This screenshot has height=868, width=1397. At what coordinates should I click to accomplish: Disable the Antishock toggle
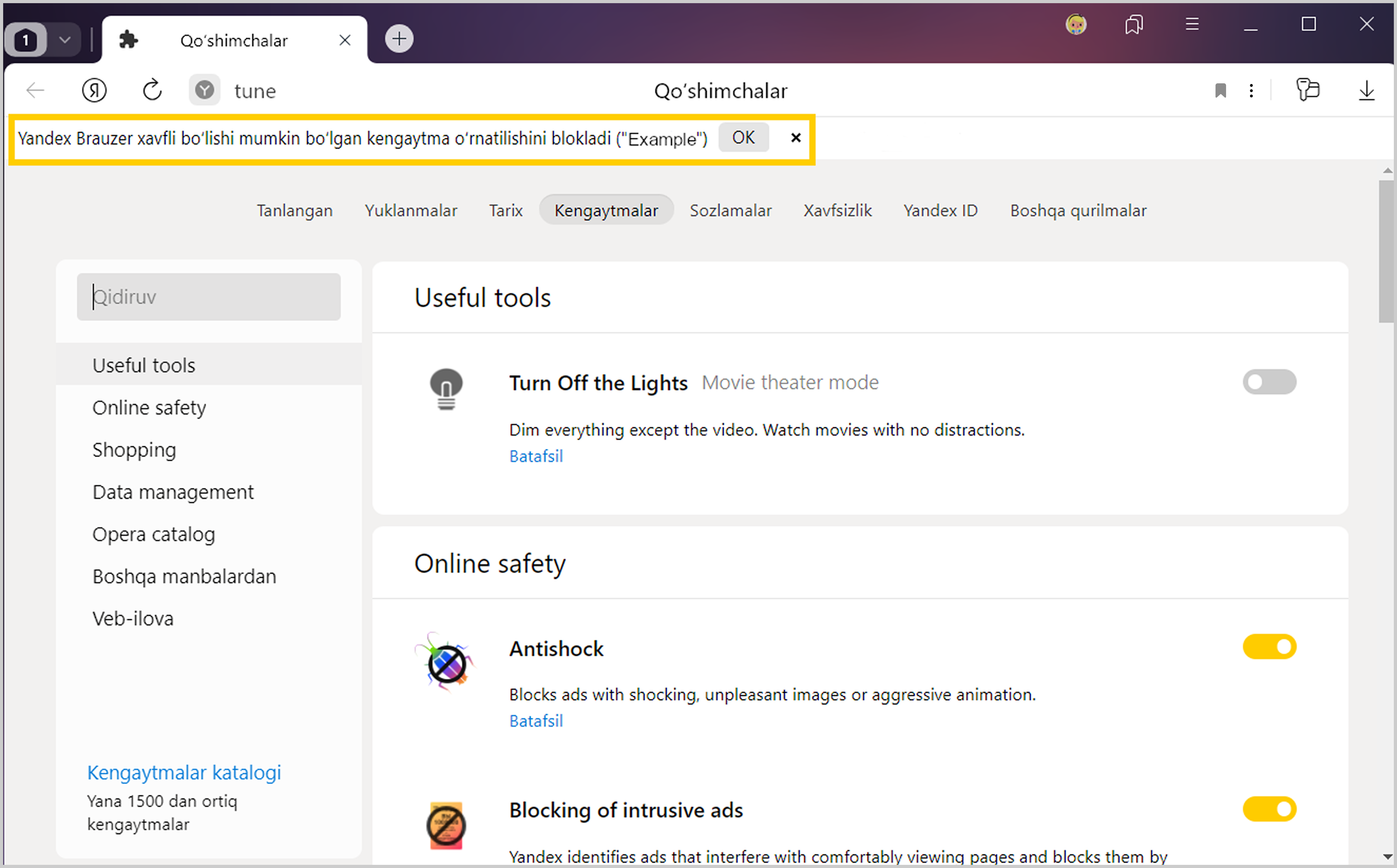click(x=1269, y=647)
